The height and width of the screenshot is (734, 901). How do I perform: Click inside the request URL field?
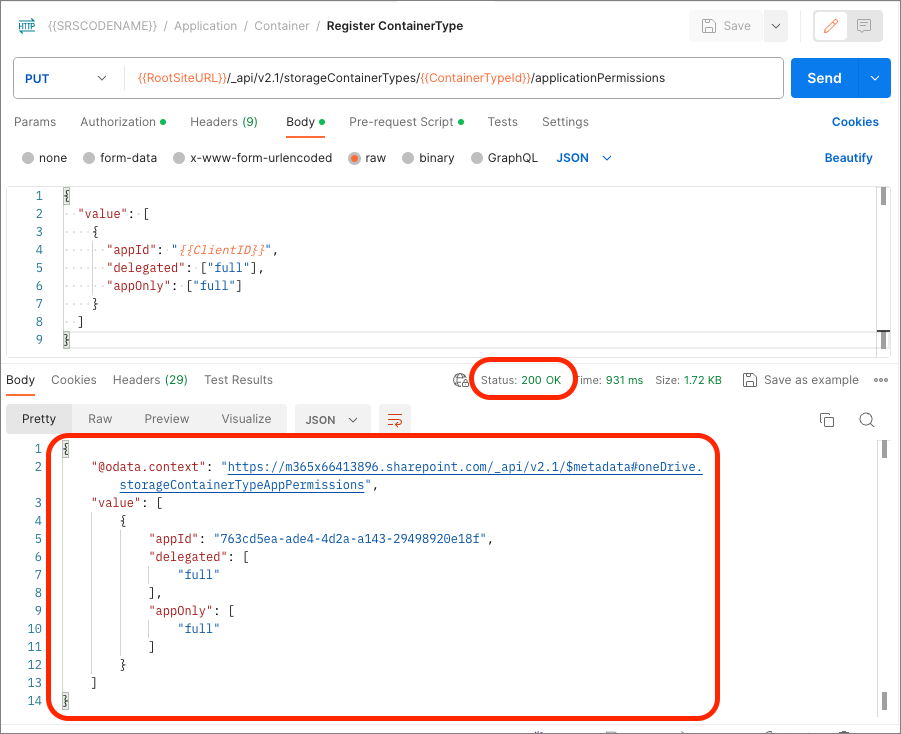pos(450,77)
